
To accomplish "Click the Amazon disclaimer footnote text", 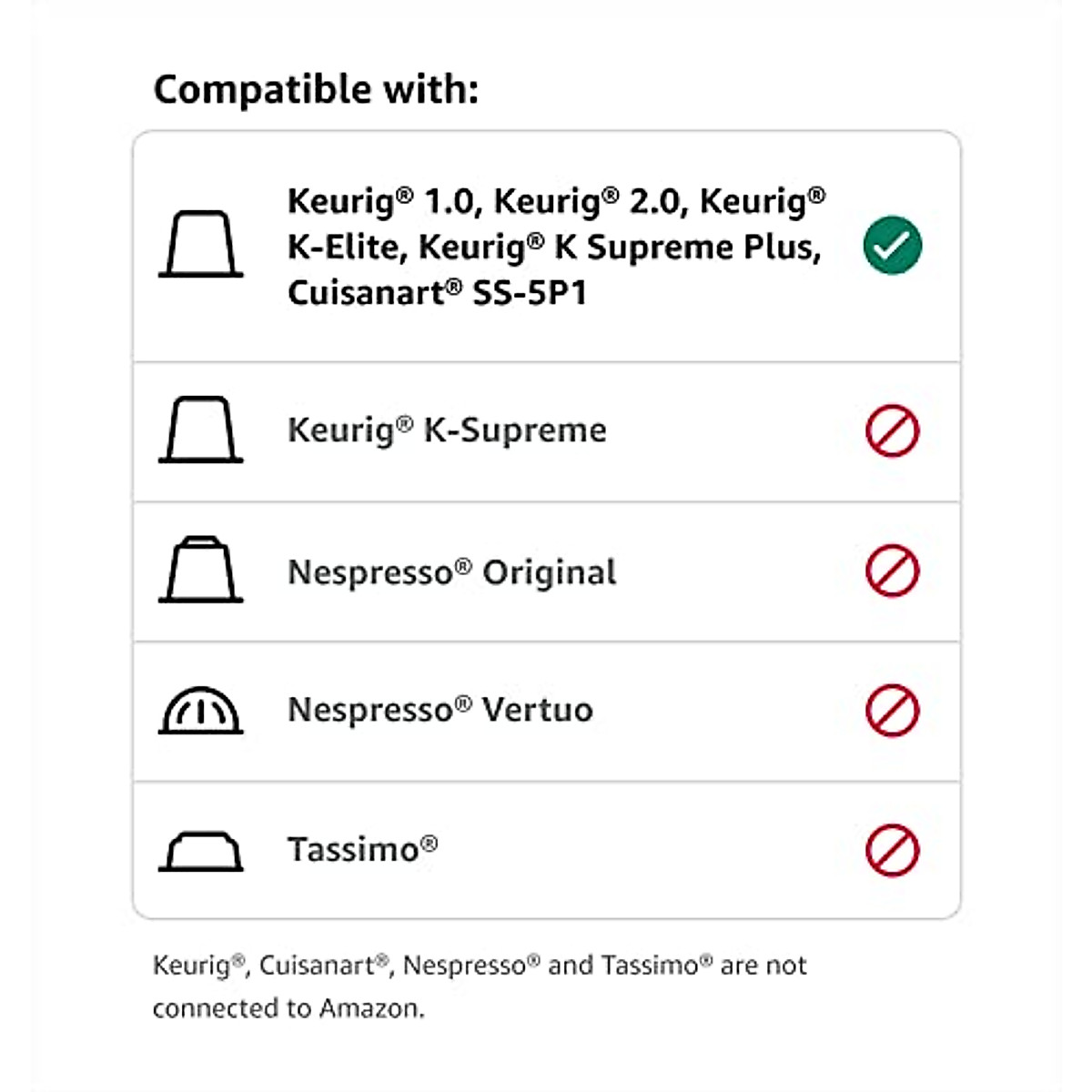I will click(x=480, y=986).
